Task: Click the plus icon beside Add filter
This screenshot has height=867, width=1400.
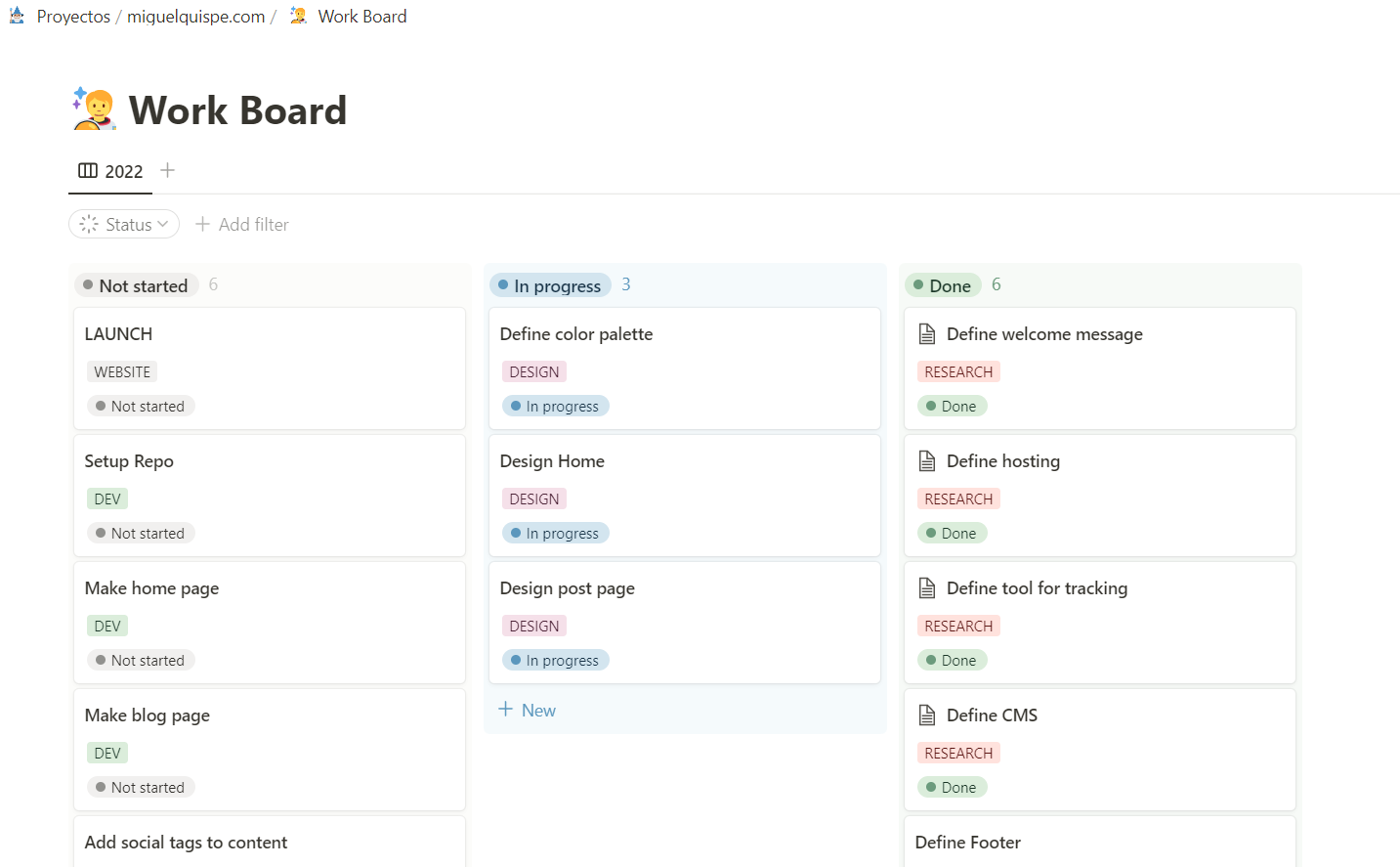Action: [202, 224]
